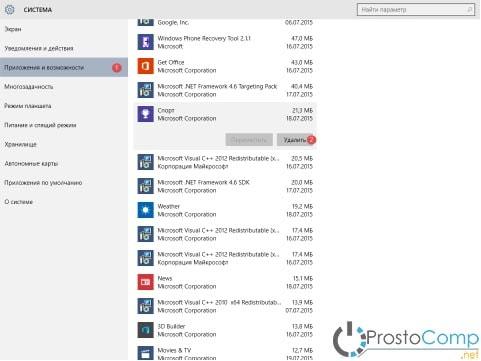
Task: Select Приложения и возможности in sidebar
Action: click(x=64, y=67)
